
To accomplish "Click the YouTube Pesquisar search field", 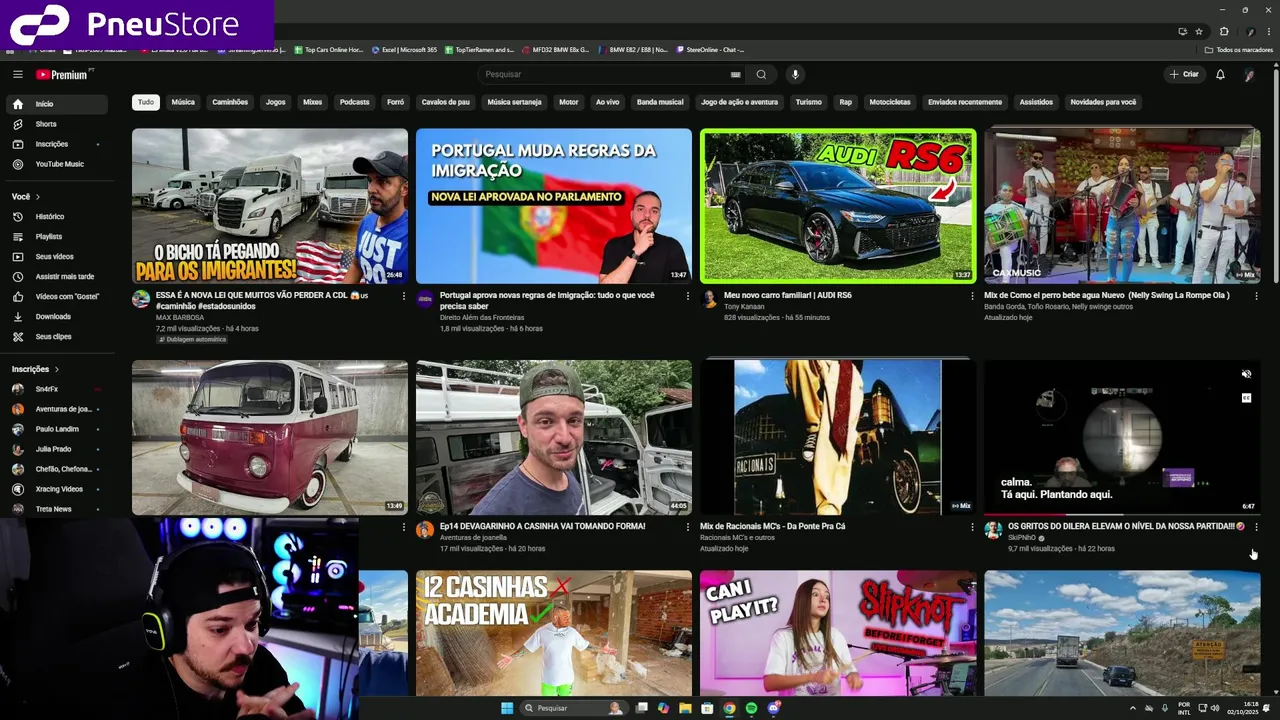I will [x=603, y=74].
